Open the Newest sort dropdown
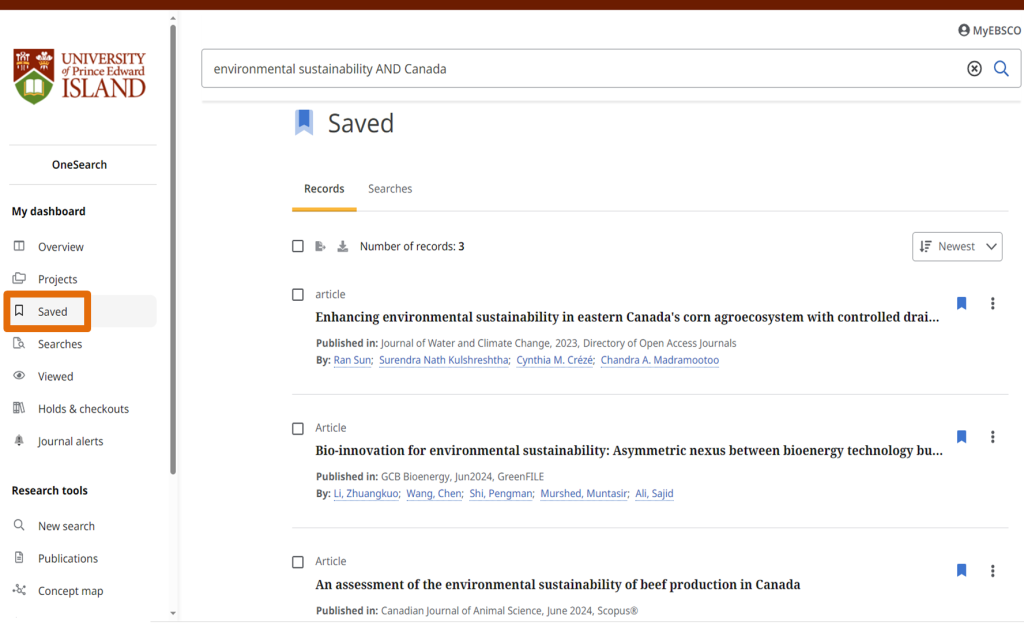The image size is (1024, 625). [956, 246]
